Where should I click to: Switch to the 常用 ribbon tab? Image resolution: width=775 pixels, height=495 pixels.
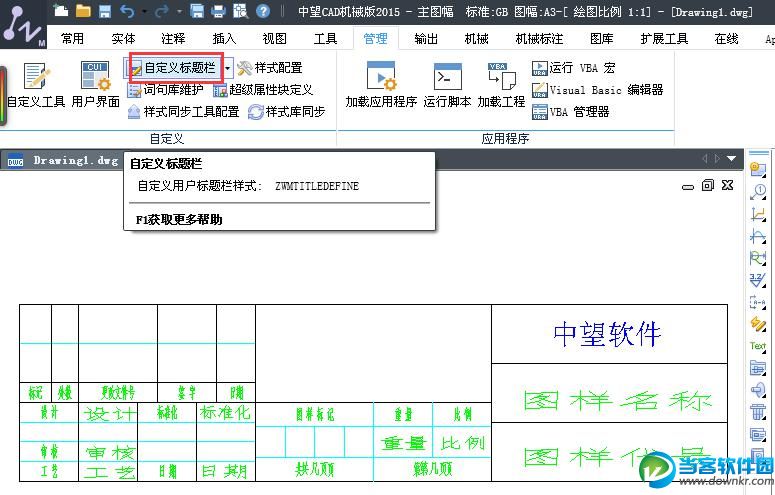73,39
